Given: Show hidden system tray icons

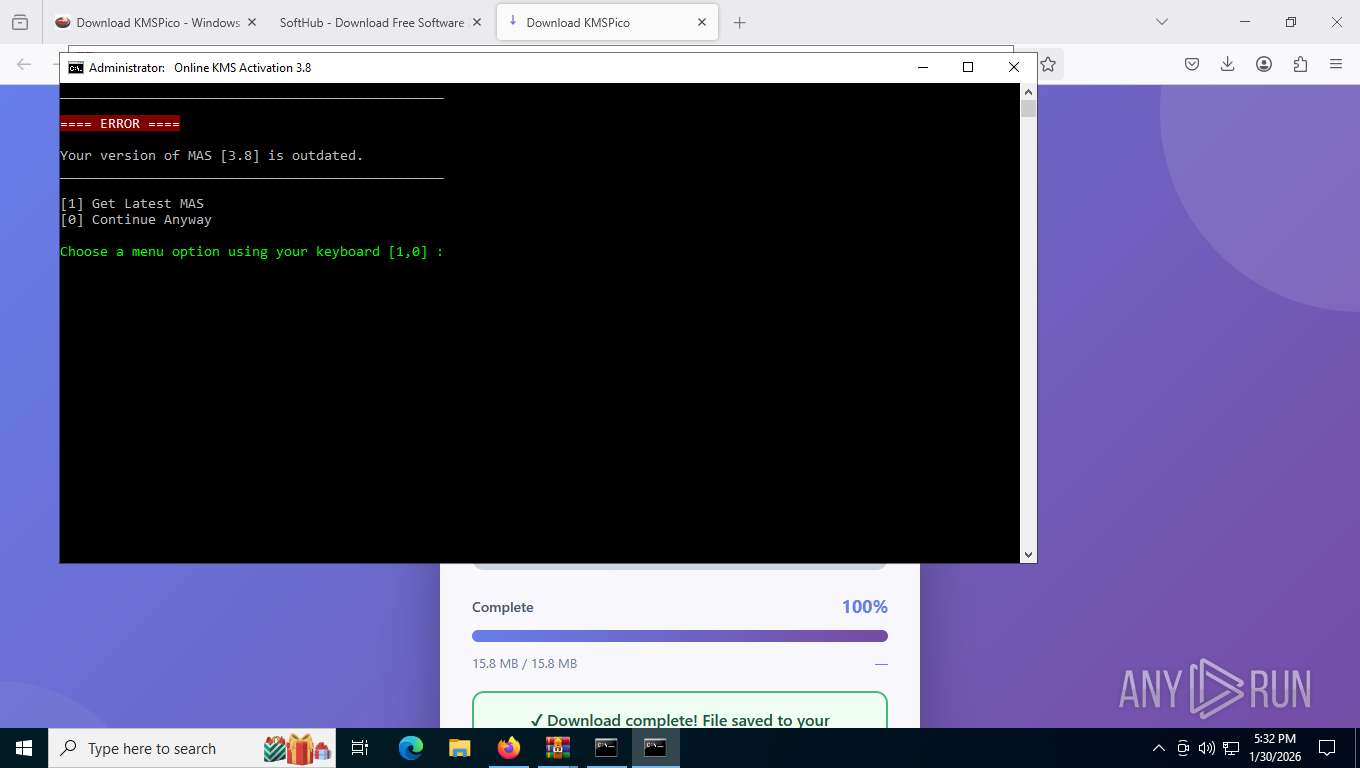Looking at the screenshot, I should [1159, 748].
